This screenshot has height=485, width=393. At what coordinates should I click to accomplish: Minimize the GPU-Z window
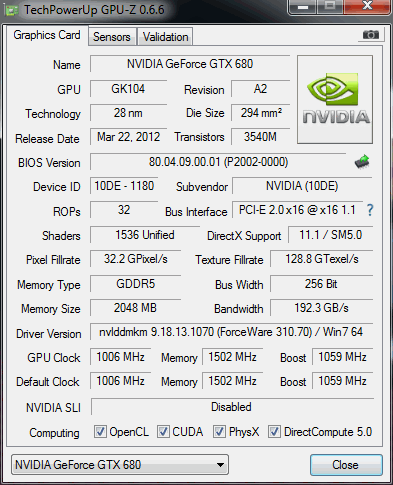click(x=303, y=7)
